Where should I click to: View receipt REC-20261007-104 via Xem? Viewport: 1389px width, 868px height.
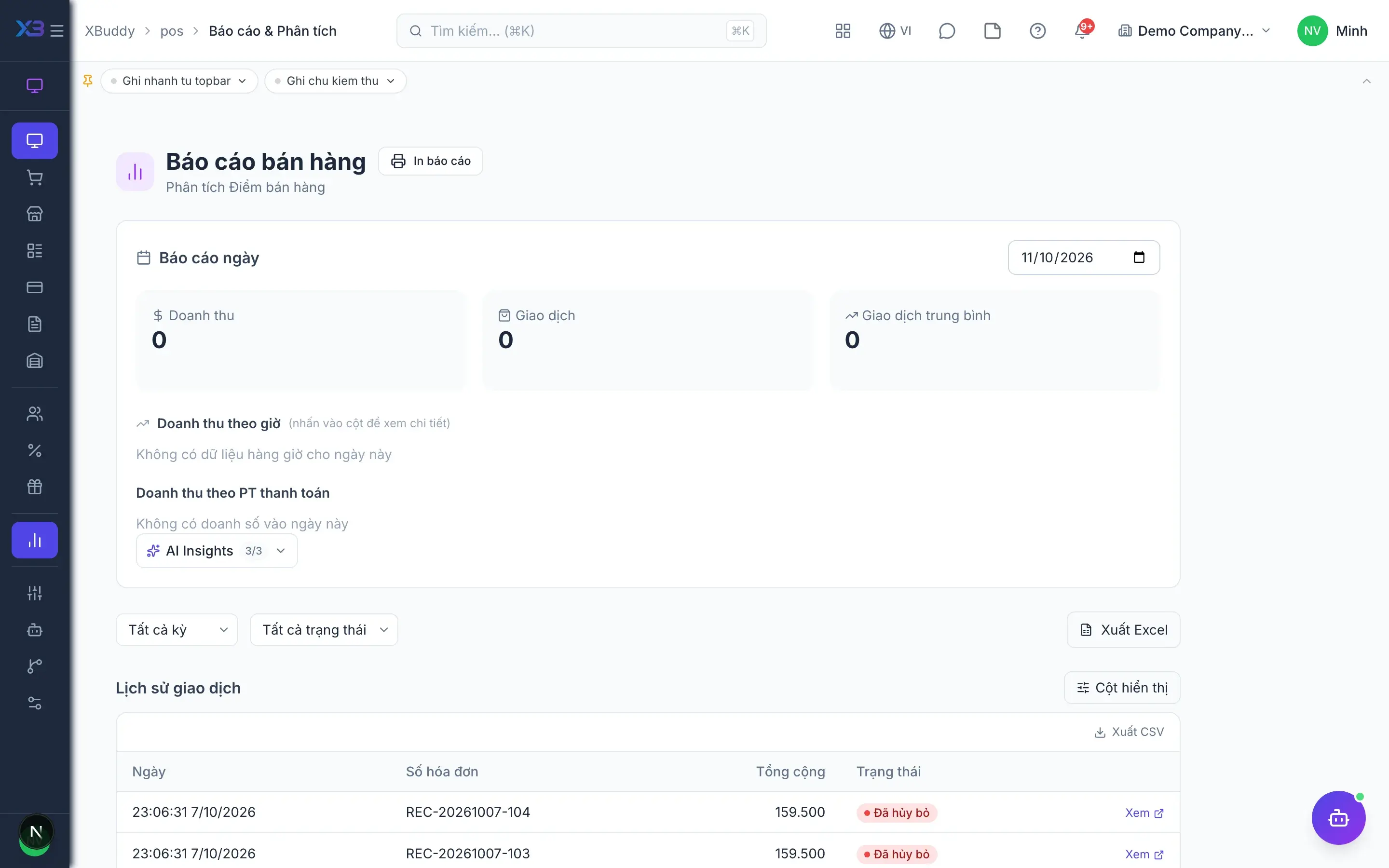tap(1144, 813)
